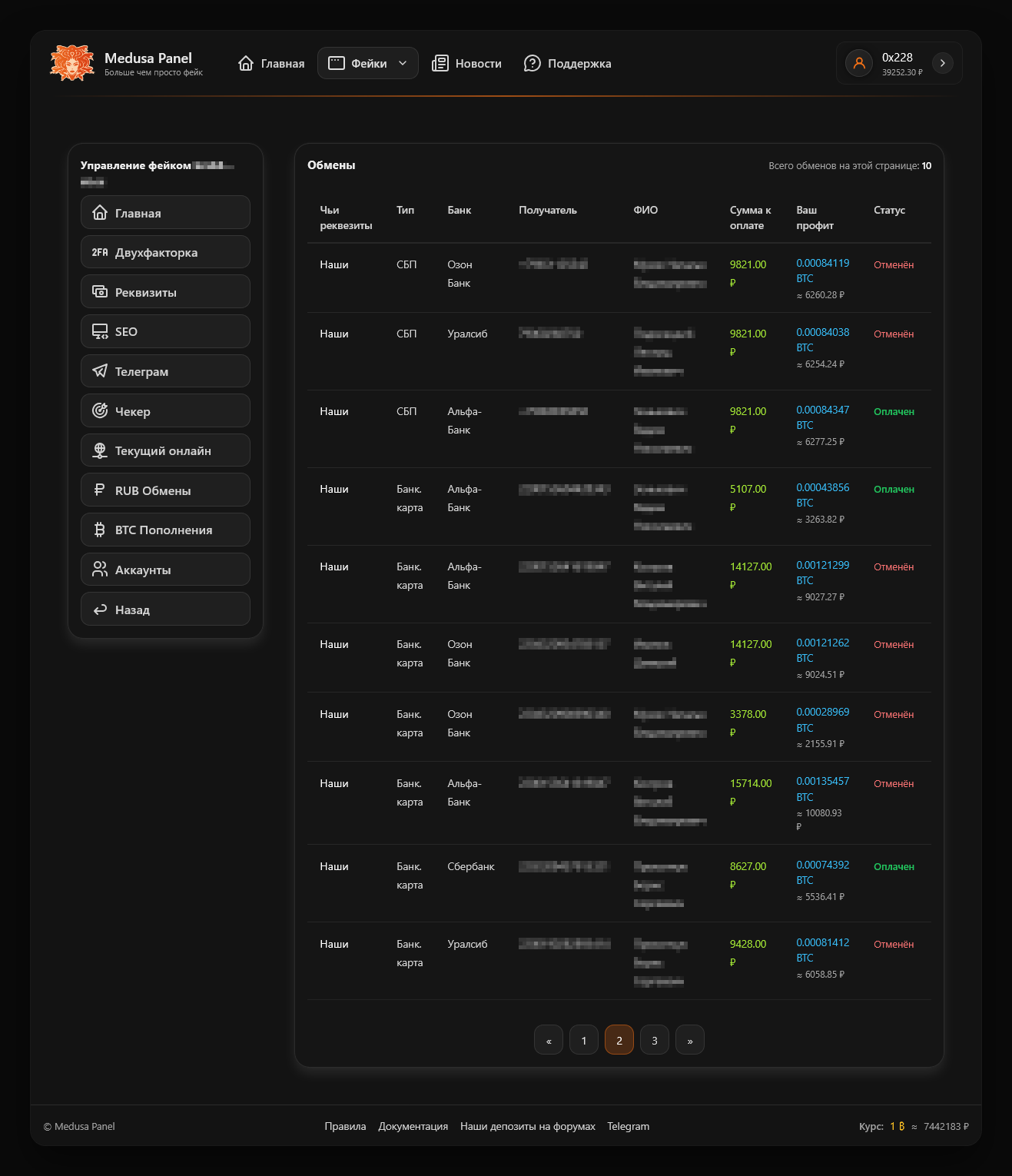Open Аккаунты in the sidebar
Image resolution: width=1012 pixels, height=1176 pixels.
(x=165, y=570)
